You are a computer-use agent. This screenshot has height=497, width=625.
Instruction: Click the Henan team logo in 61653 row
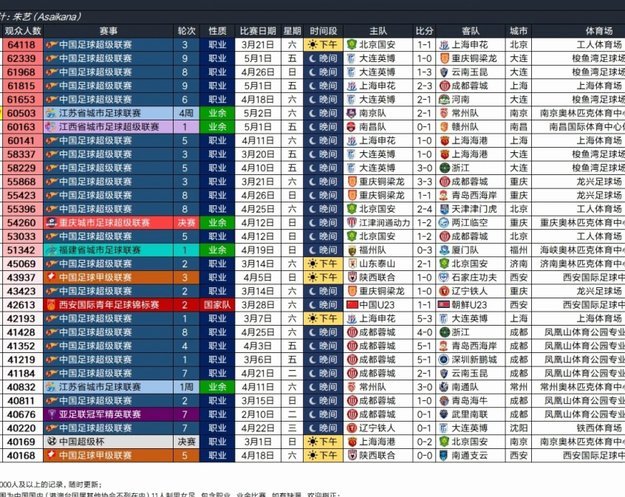pyautogui.click(x=444, y=99)
